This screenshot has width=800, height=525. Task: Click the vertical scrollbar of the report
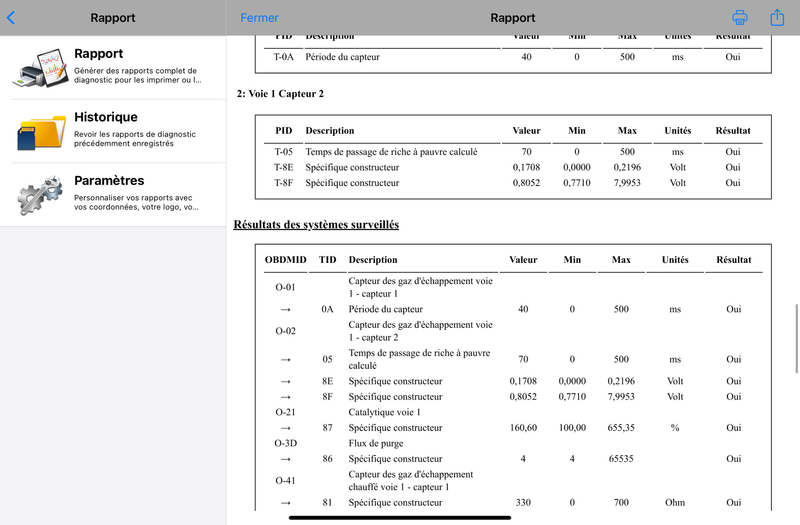pos(796,339)
